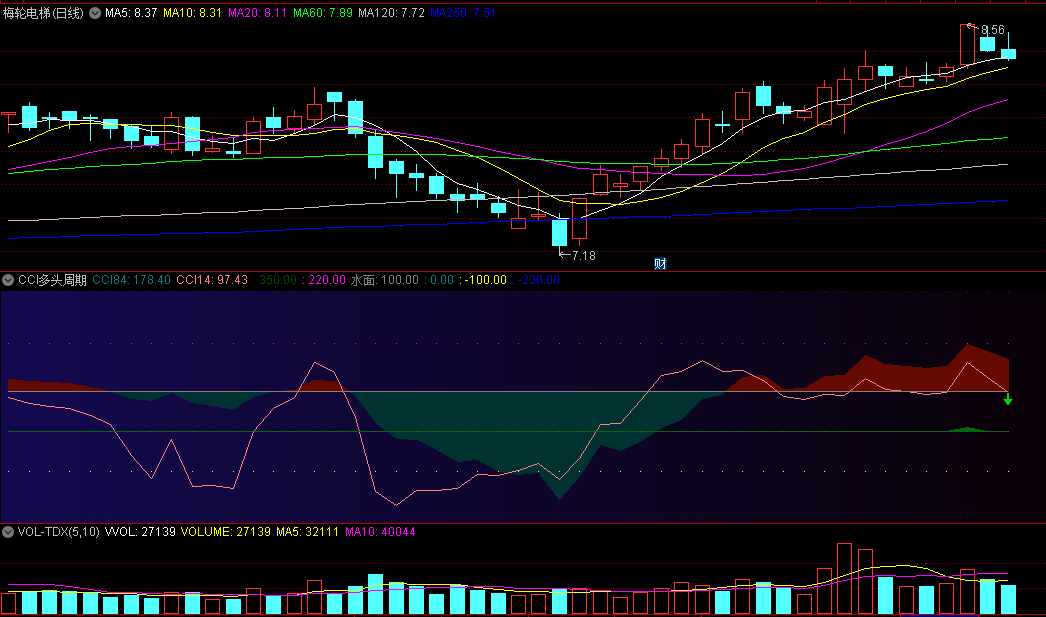Click the -100.00 yellow level label

[x=483, y=280]
